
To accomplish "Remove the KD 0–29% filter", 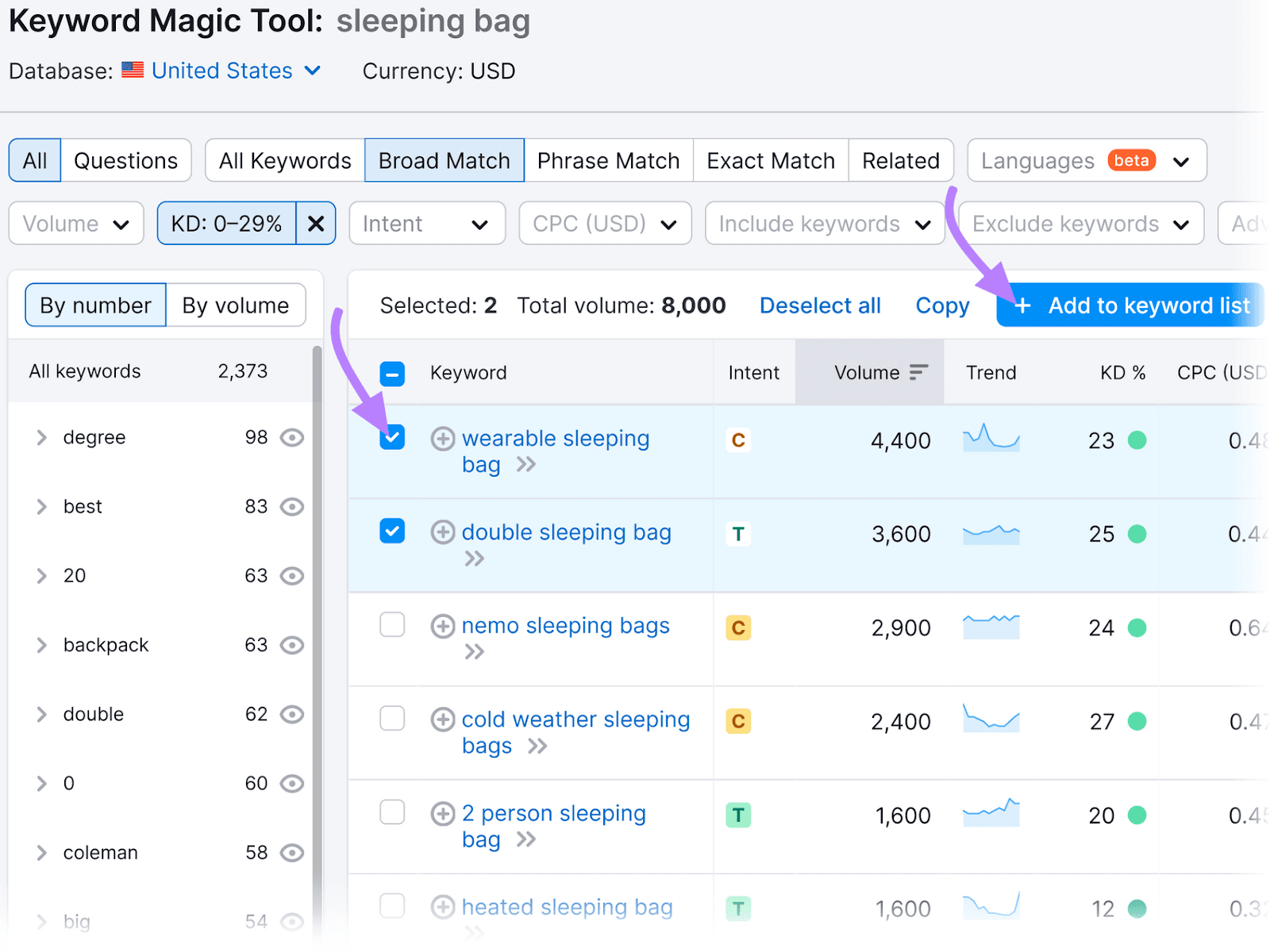I will 315,223.
